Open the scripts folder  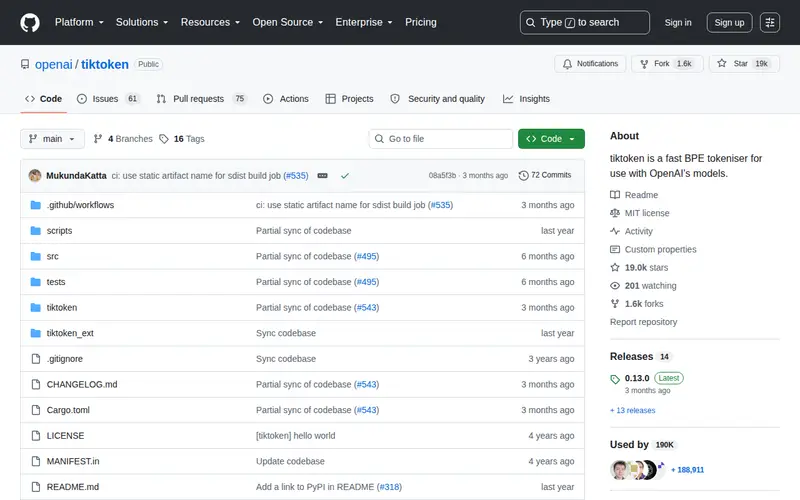(59, 231)
